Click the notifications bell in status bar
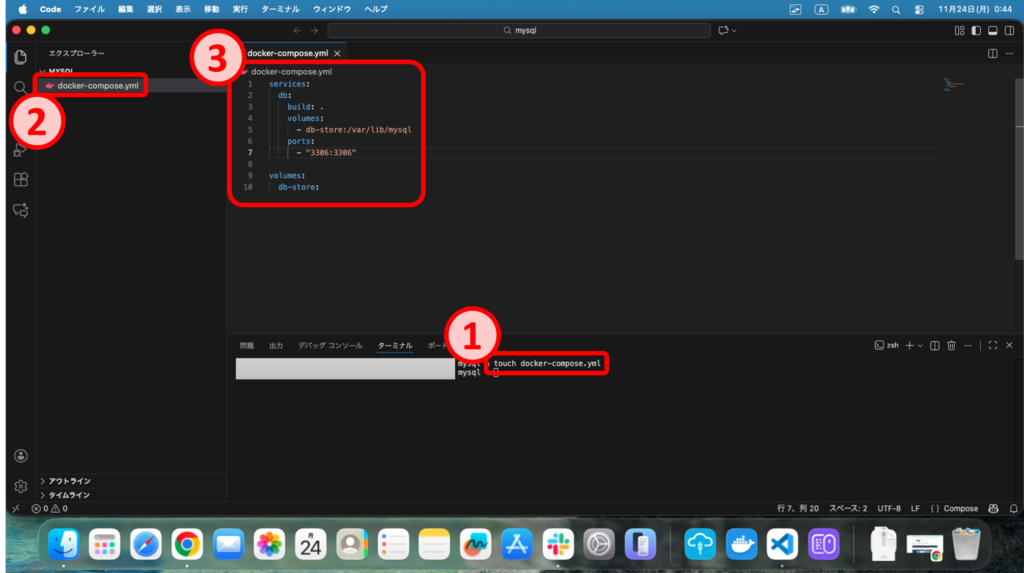The width and height of the screenshot is (1024, 573). coord(1010,508)
